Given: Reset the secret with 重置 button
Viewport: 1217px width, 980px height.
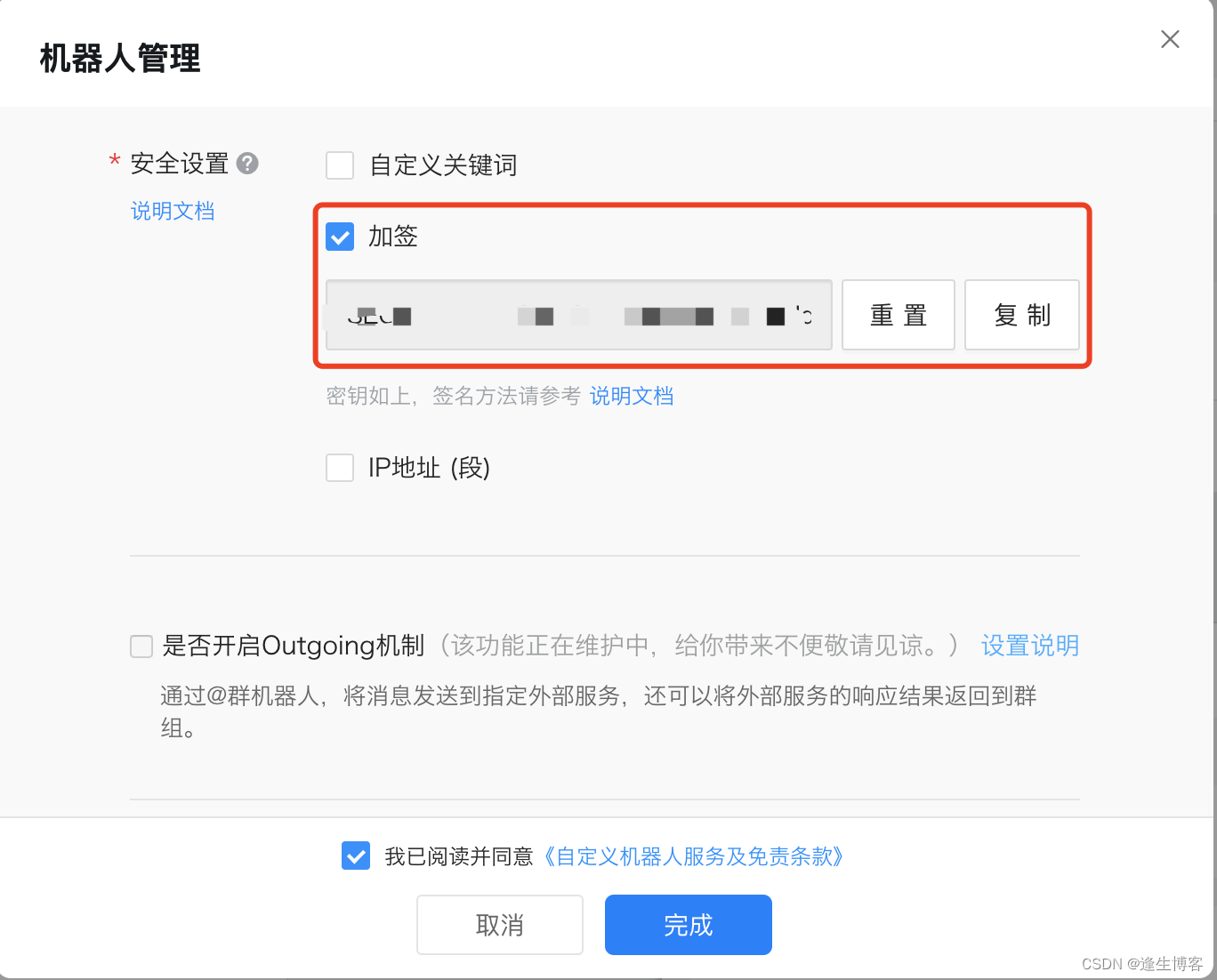Looking at the screenshot, I should coord(899,315).
